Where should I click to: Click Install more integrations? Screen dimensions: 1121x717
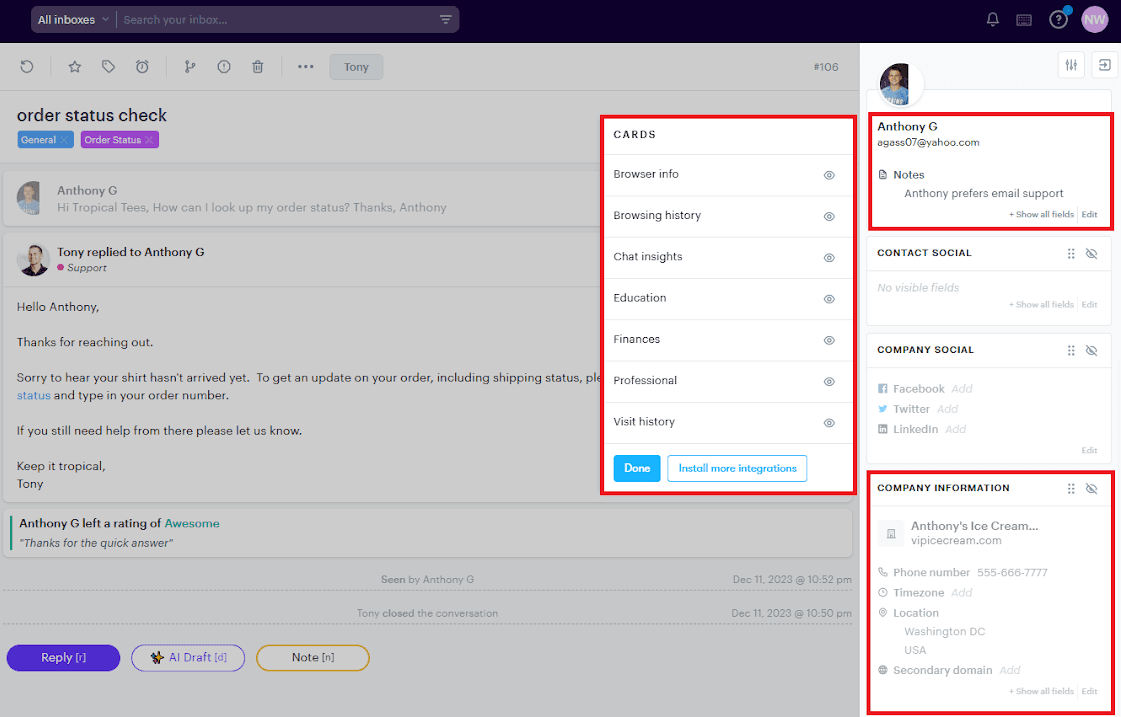click(x=737, y=467)
